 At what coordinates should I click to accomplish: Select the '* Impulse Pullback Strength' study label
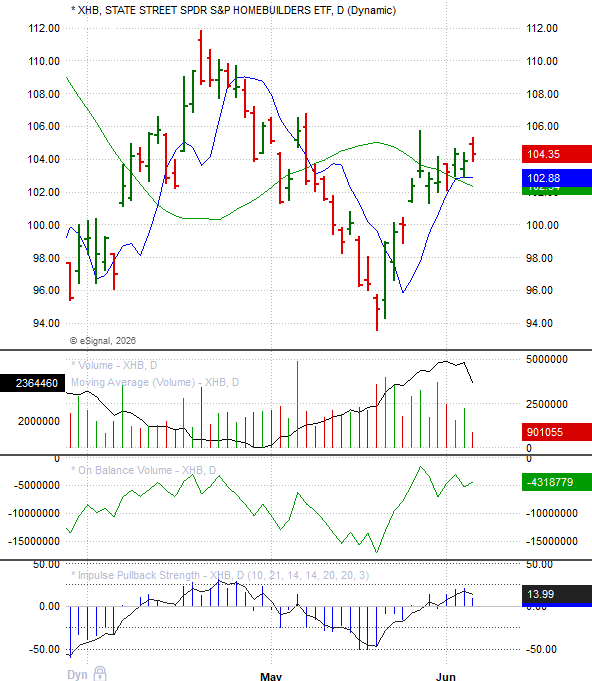pos(220,575)
